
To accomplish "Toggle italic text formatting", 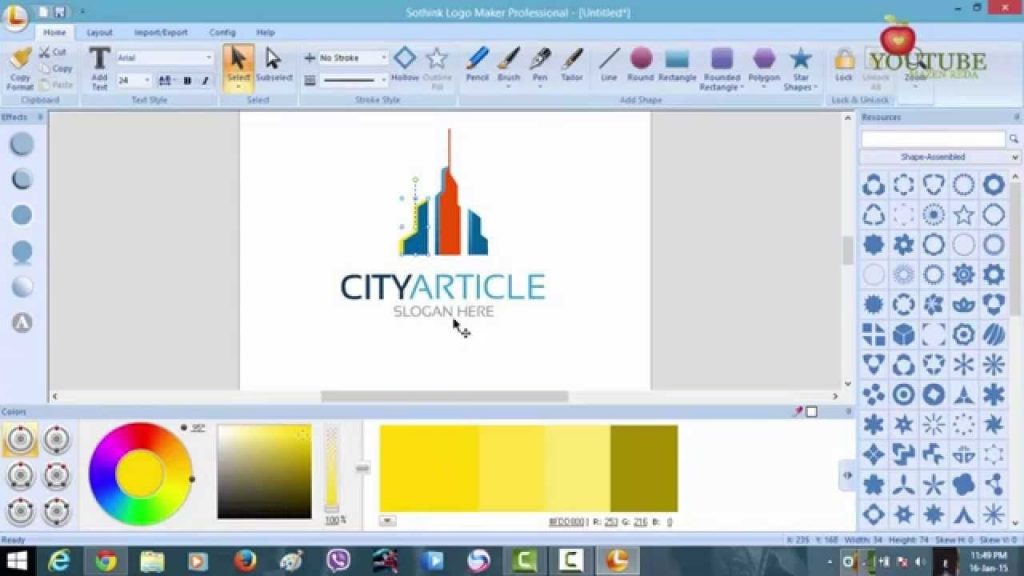I will coord(205,81).
